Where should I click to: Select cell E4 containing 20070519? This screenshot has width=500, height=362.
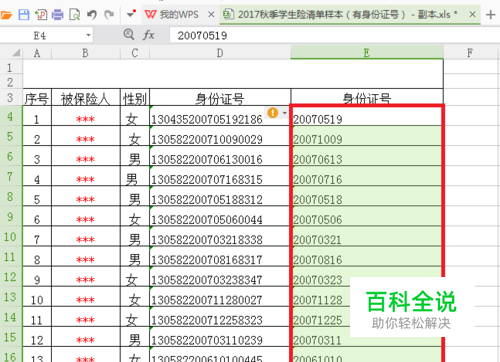coord(367,117)
